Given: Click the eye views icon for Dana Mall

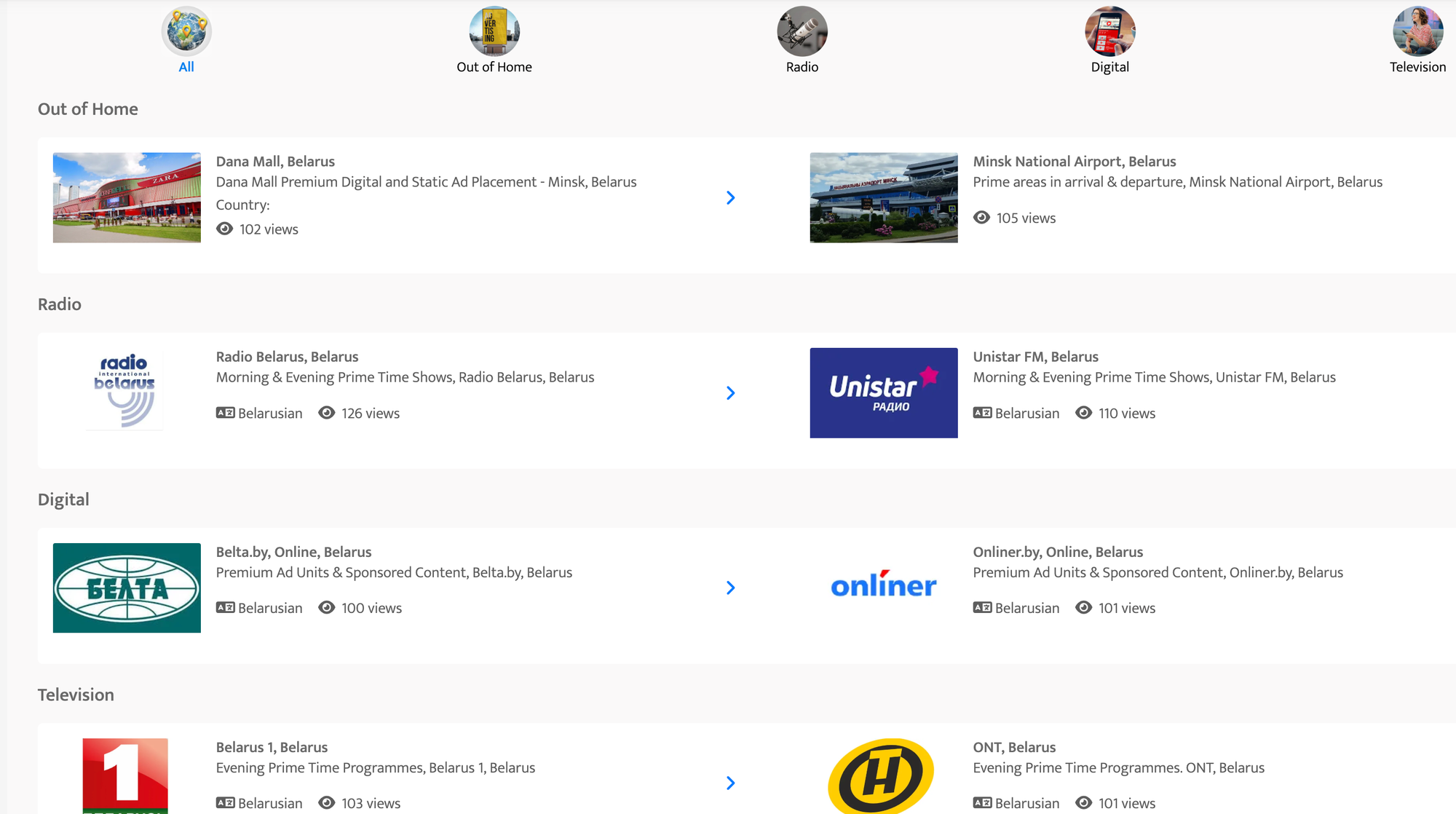Looking at the screenshot, I should point(225,229).
